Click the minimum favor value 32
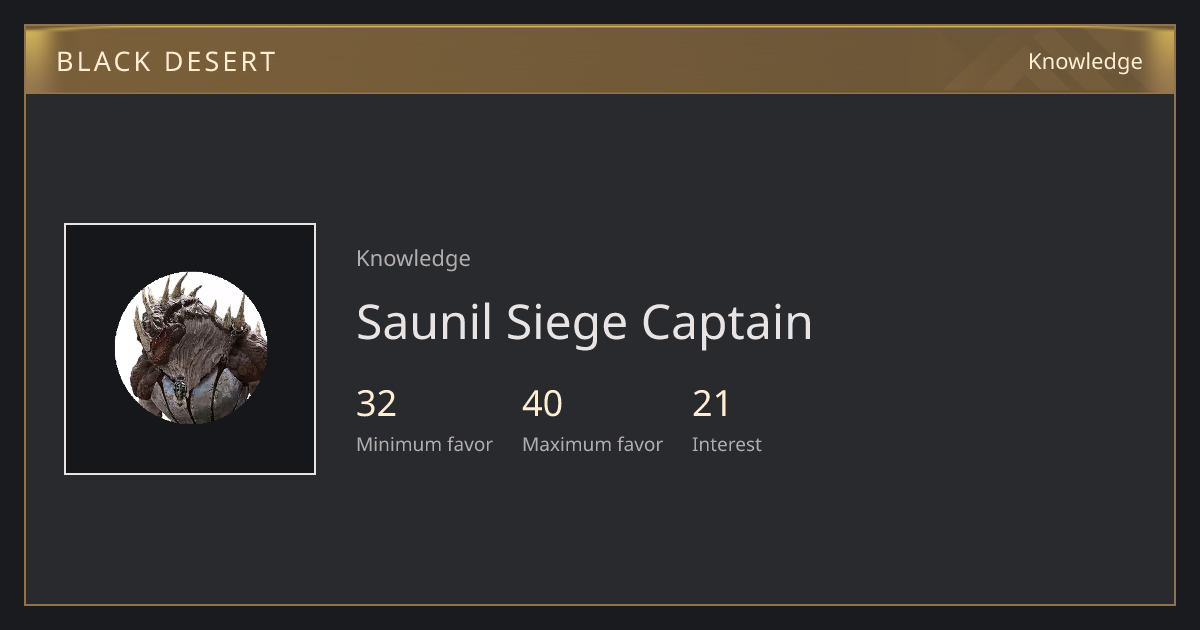The width and height of the screenshot is (1200, 630). pos(376,404)
